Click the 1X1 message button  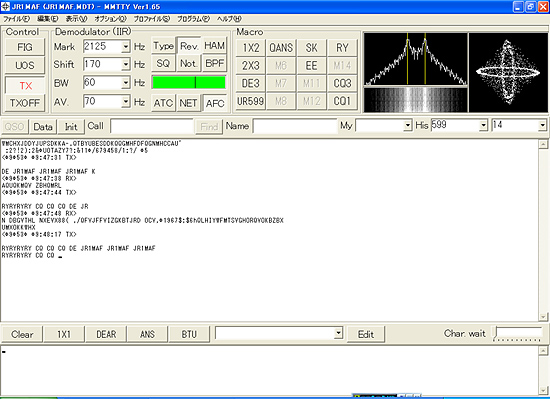[x=64, y=334]
